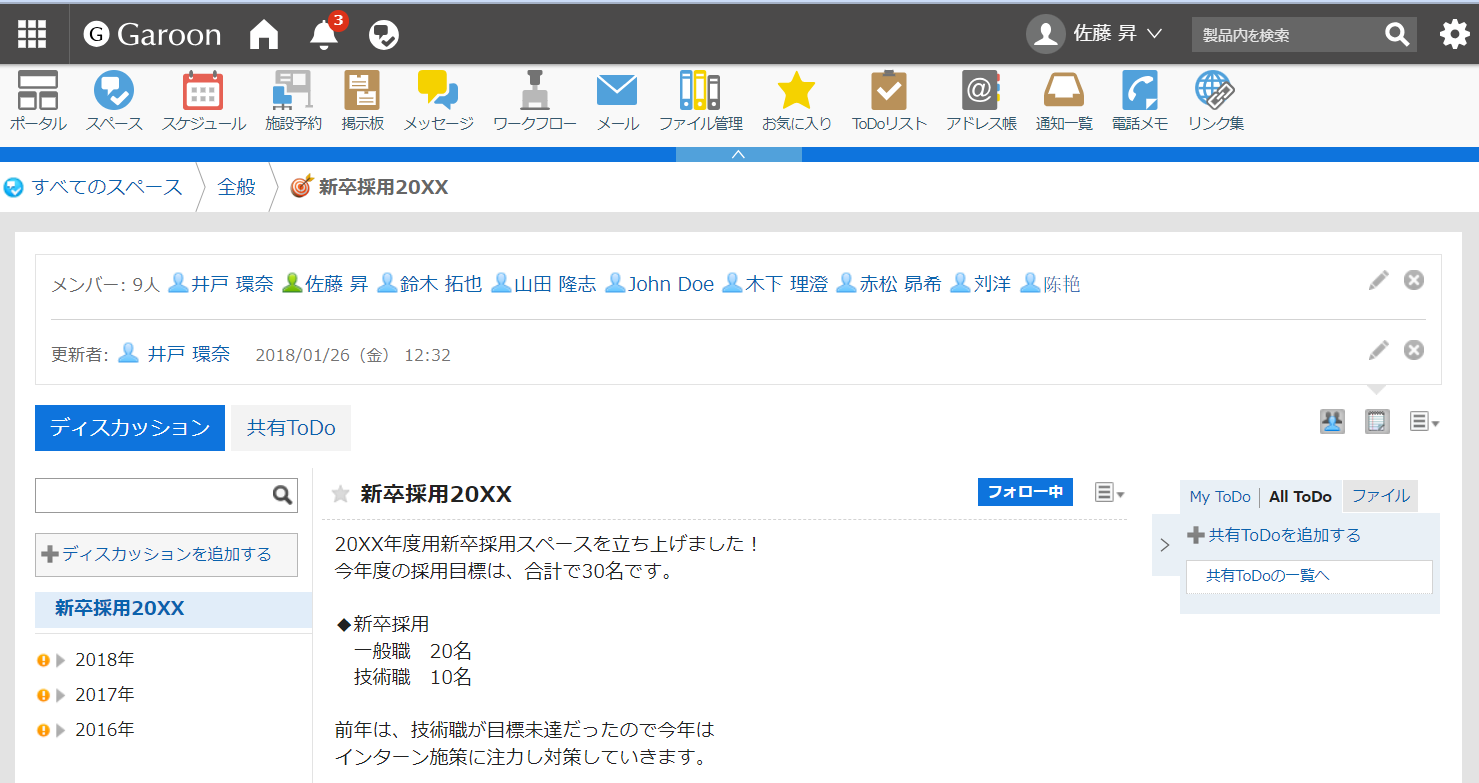Screen dimensions: 1479x783
Task: Switch to the 共有ToDo tab
Action: 290,427
